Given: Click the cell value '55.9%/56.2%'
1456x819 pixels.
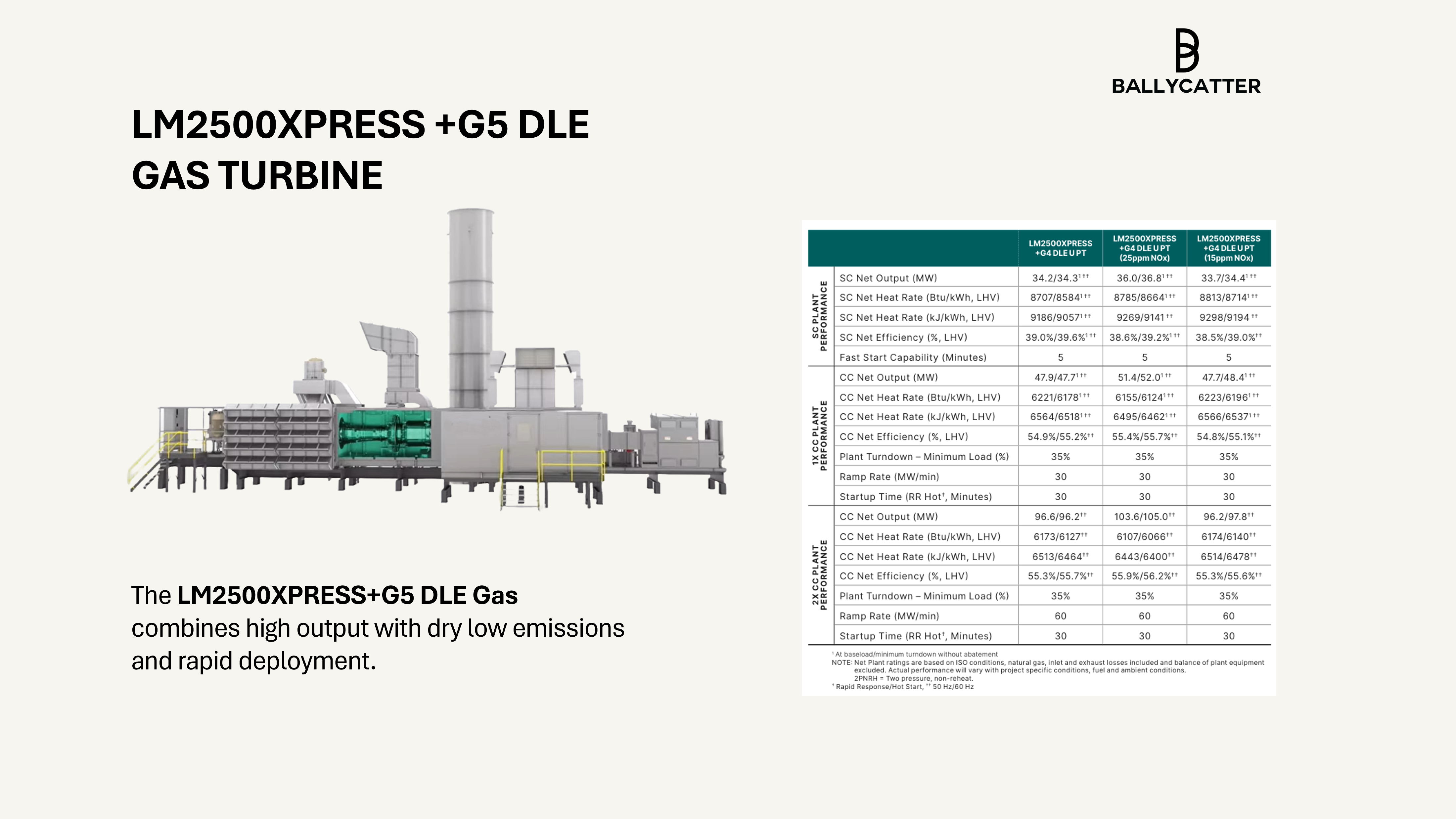Looking at the screenshot, I should 1145,576.
